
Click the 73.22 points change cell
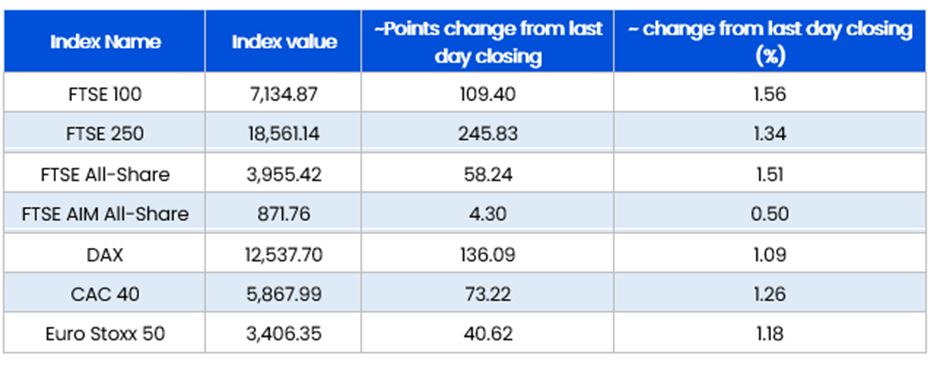coord(487,294)
